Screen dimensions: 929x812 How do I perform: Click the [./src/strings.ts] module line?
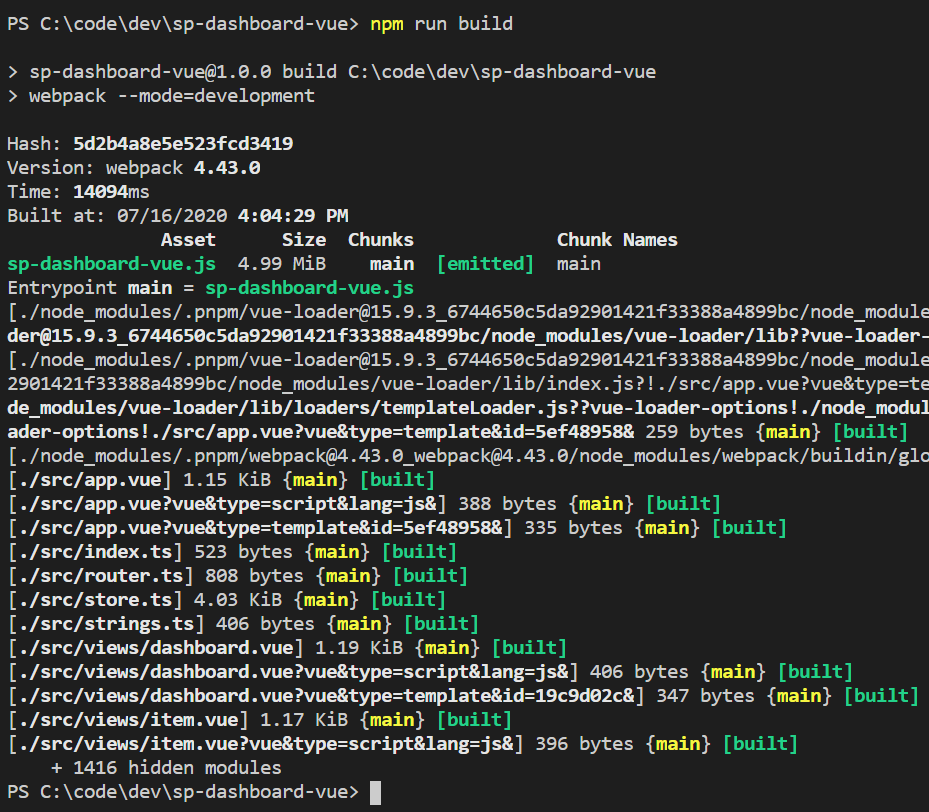243,624
